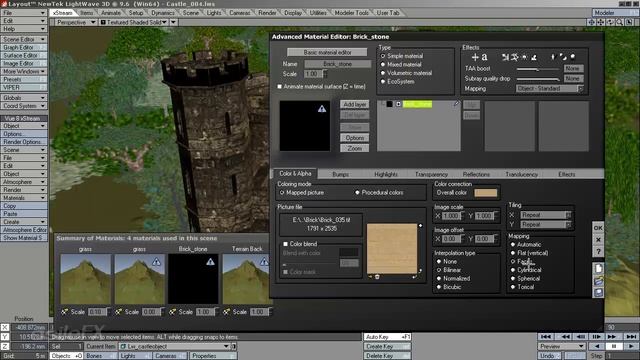This screenshot has width=640, height=360.
Task: Switch to the Bumps tab
Action: coord(340,174)
